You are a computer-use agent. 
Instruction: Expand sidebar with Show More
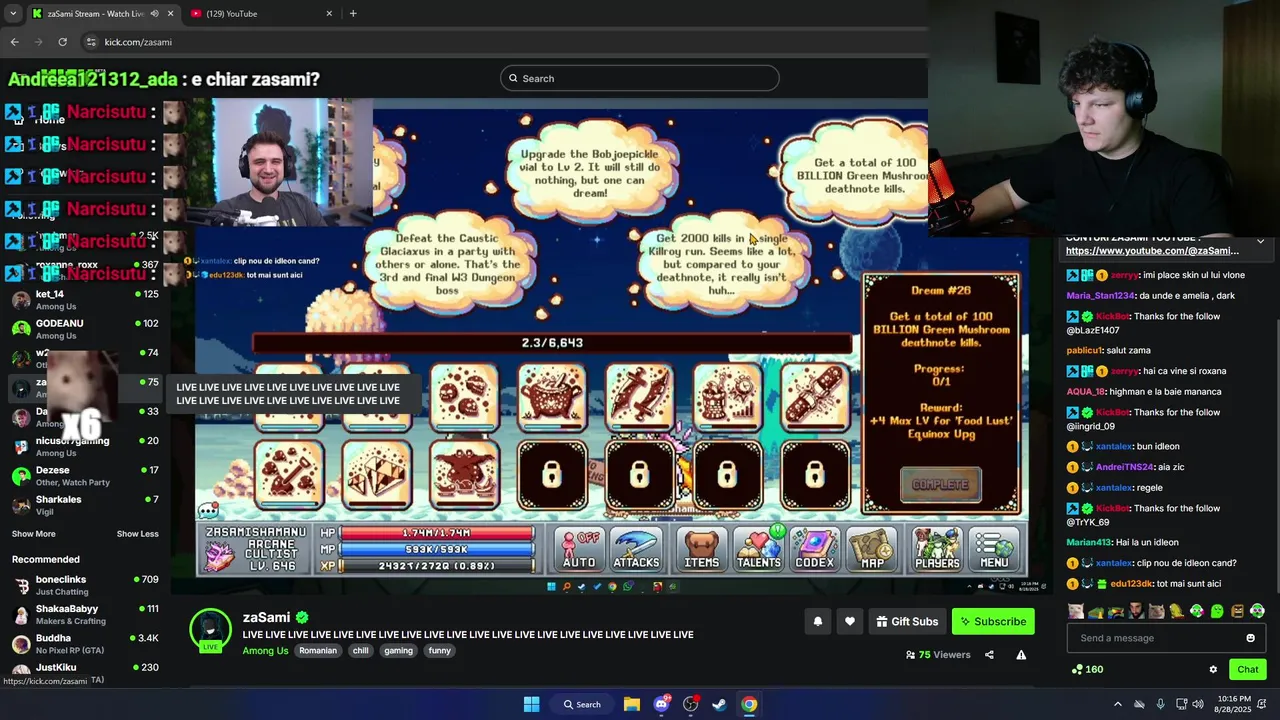[33, 534]
